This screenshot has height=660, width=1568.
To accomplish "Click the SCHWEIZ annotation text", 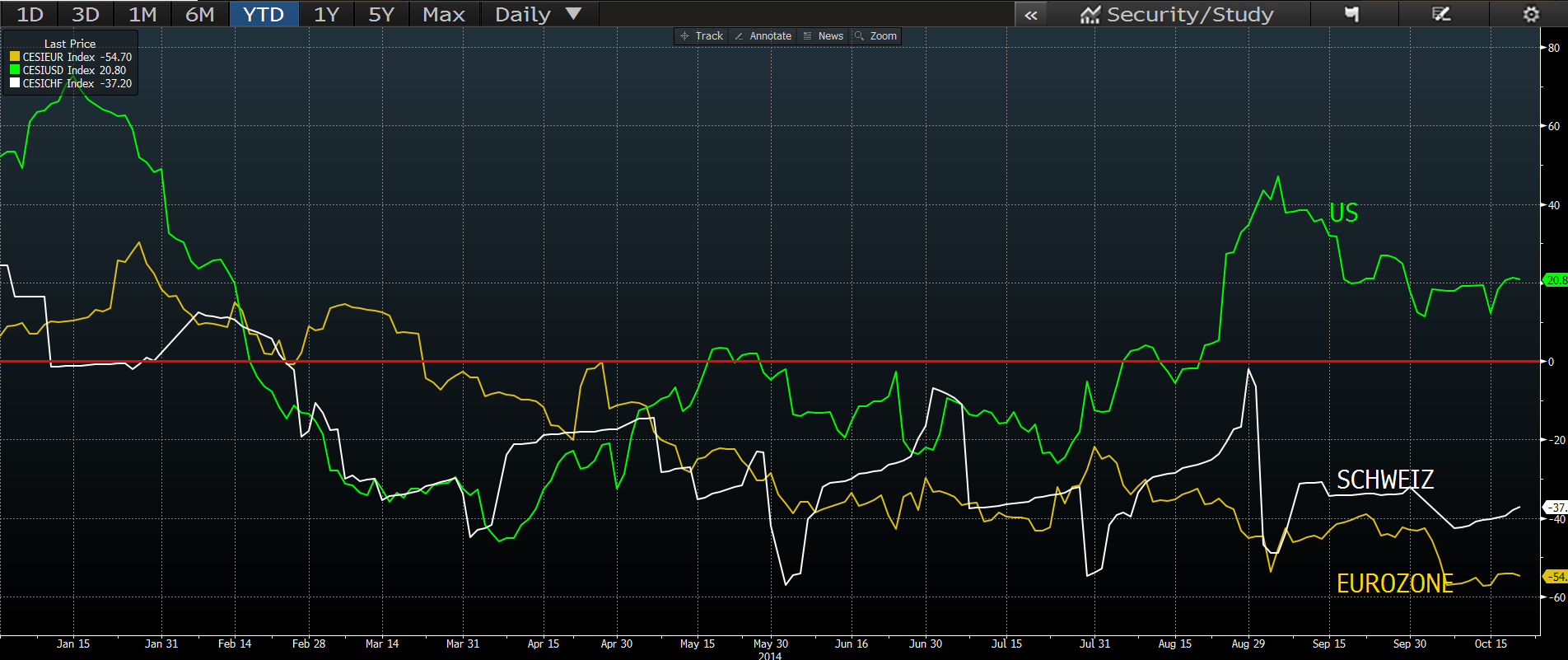I will click(1384, 480).
